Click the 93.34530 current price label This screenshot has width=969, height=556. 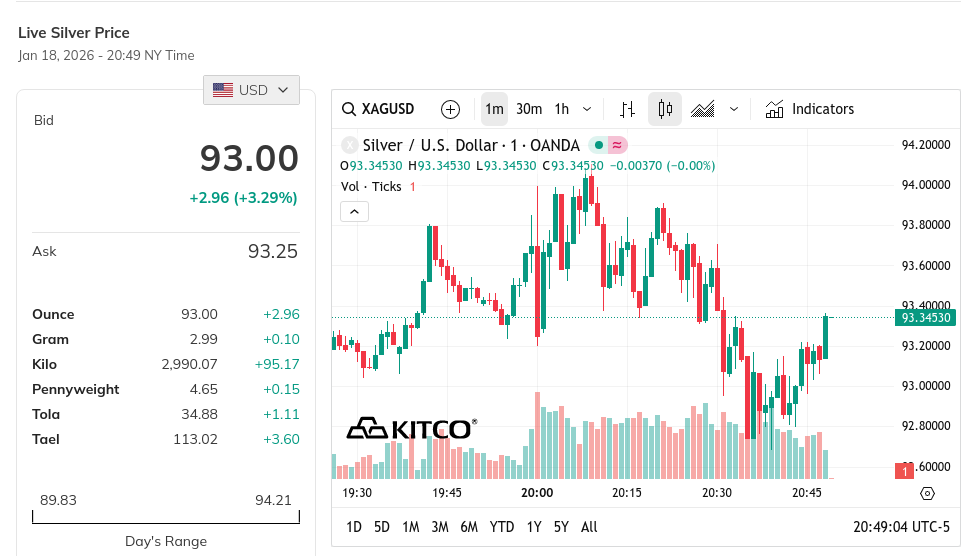pos(925,318)
